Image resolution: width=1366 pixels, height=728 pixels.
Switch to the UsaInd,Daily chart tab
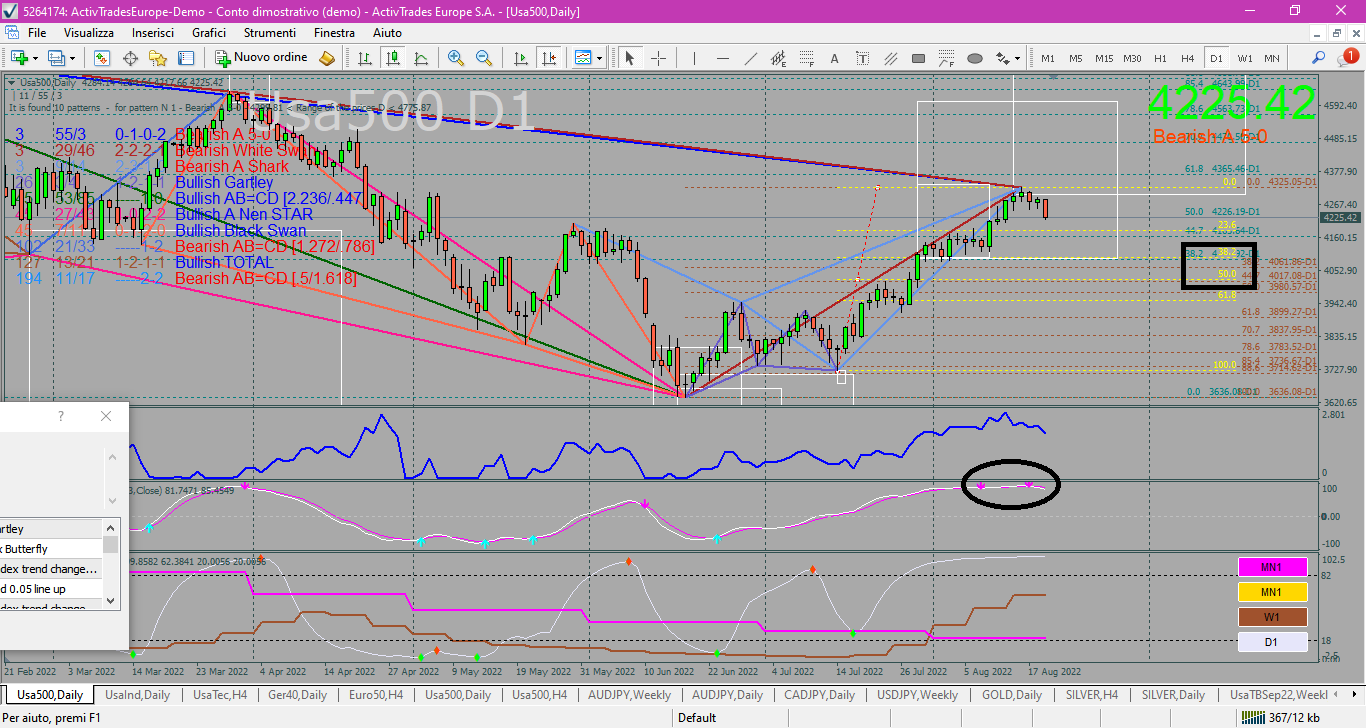[137, 694]
